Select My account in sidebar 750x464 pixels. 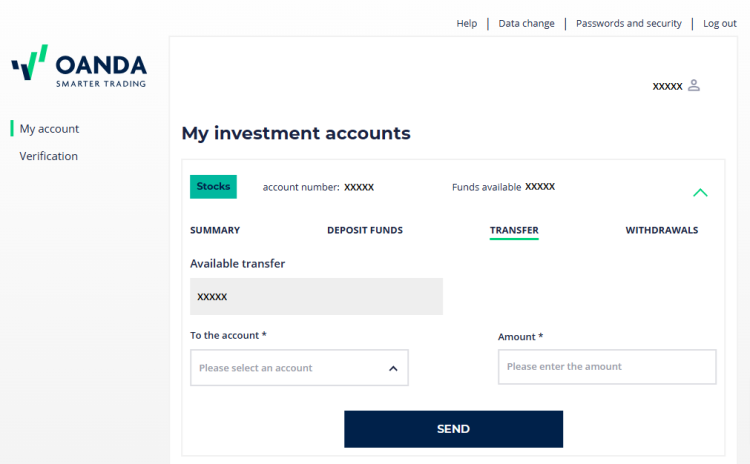[49, 129]
